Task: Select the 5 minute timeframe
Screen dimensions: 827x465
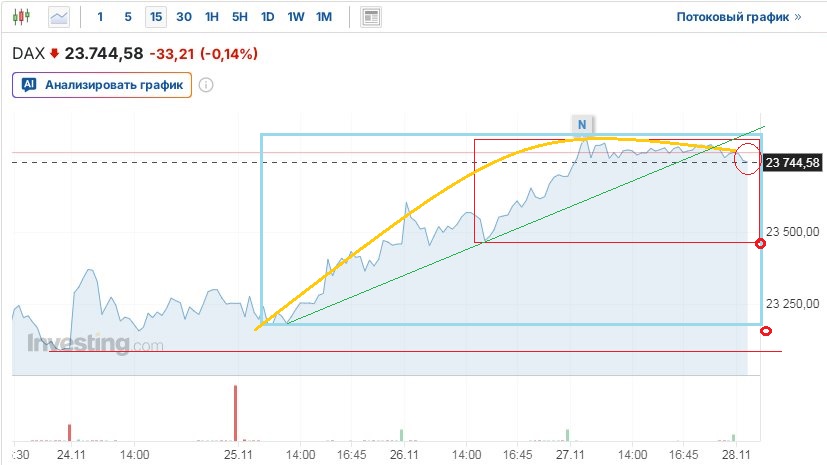Action: pyautogui.click(x=127, y=17)
